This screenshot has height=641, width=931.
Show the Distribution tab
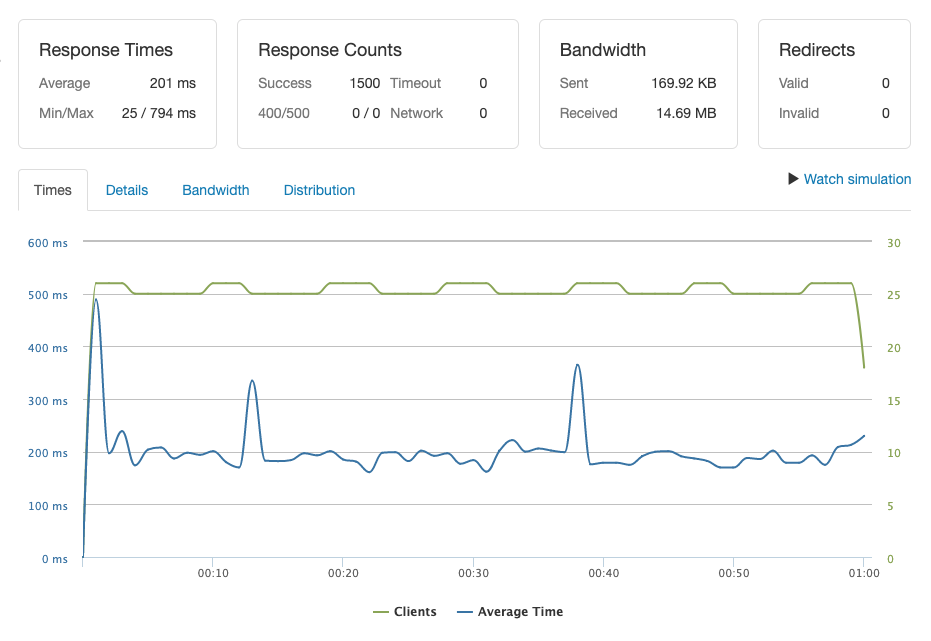(319, 190)
